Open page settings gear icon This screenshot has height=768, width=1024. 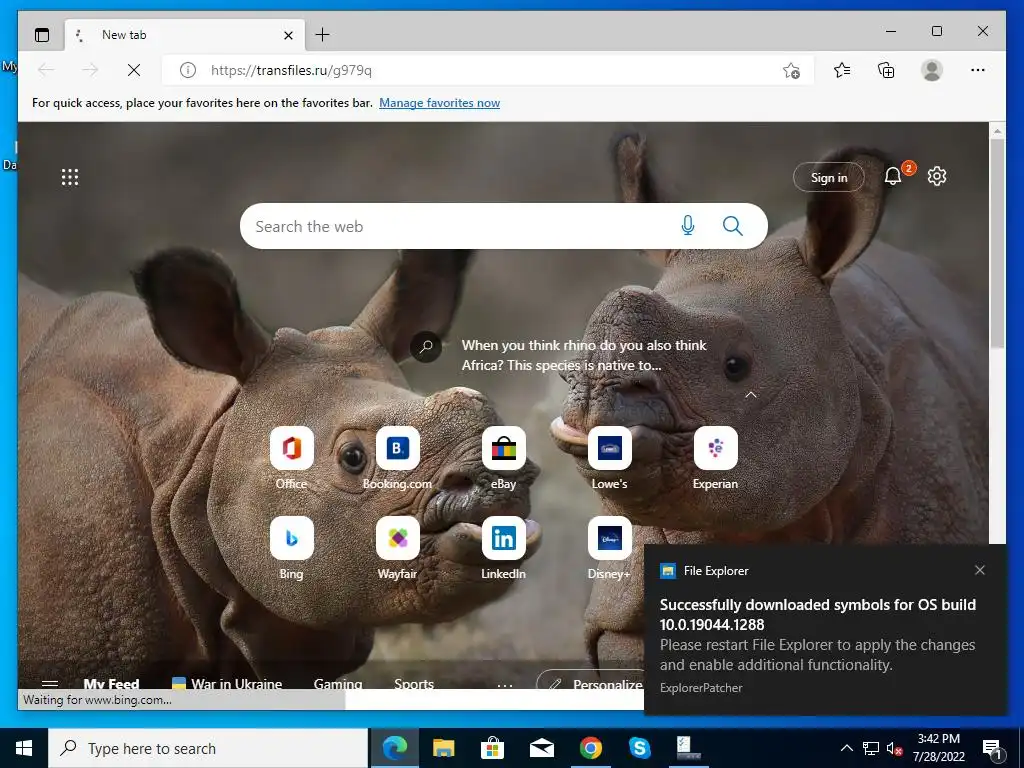tap(937, 176)
